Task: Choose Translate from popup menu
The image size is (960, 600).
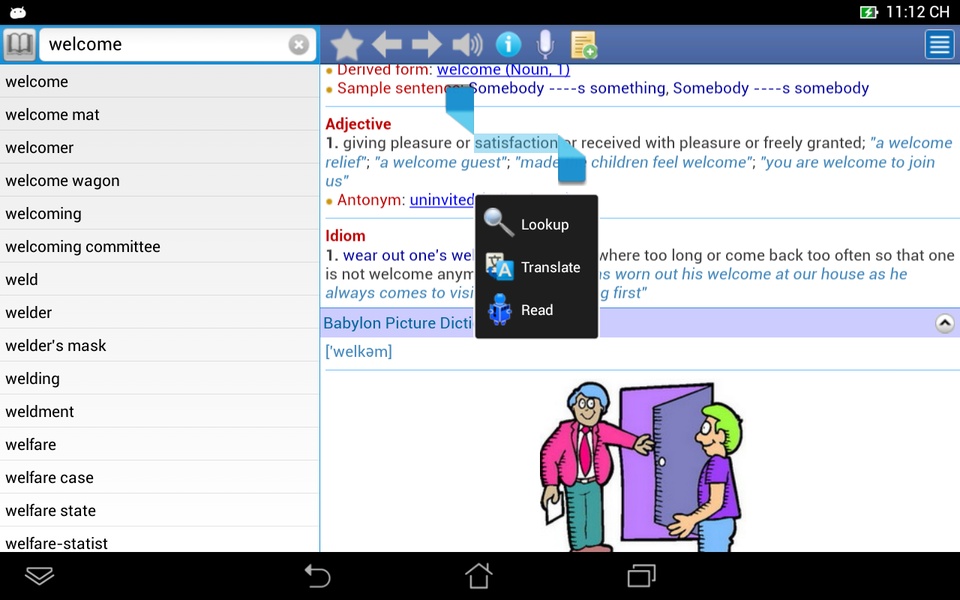Action: [536, 267]
